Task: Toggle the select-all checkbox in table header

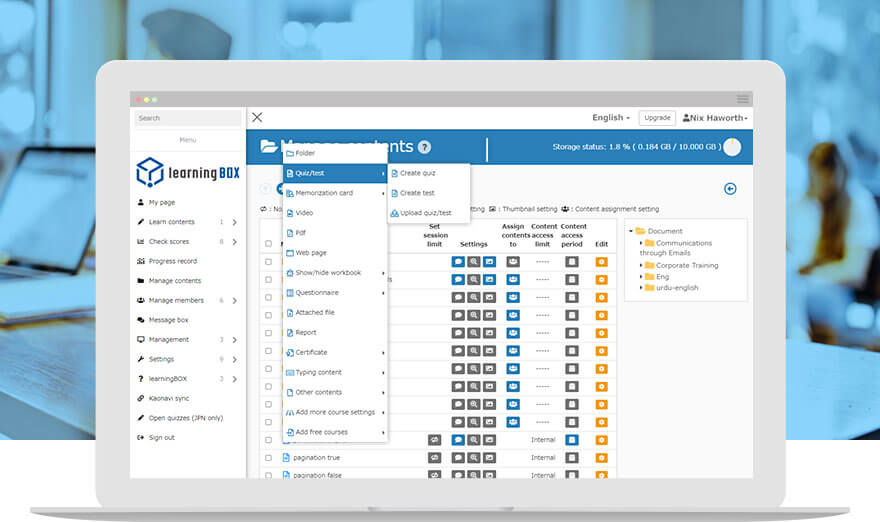Action: pyautogui.click(x=268, y=244)
